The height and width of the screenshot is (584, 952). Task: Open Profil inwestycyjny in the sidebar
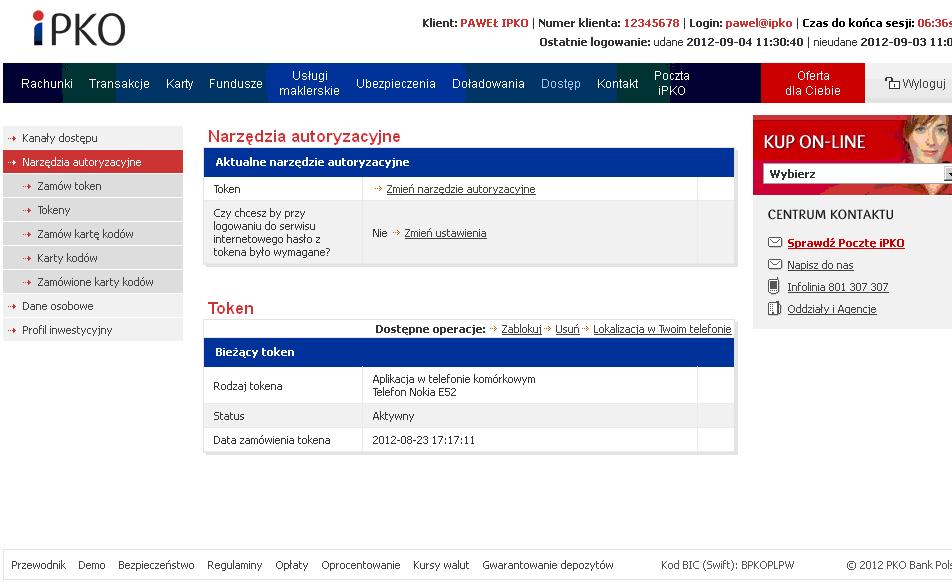click(93, 330)
